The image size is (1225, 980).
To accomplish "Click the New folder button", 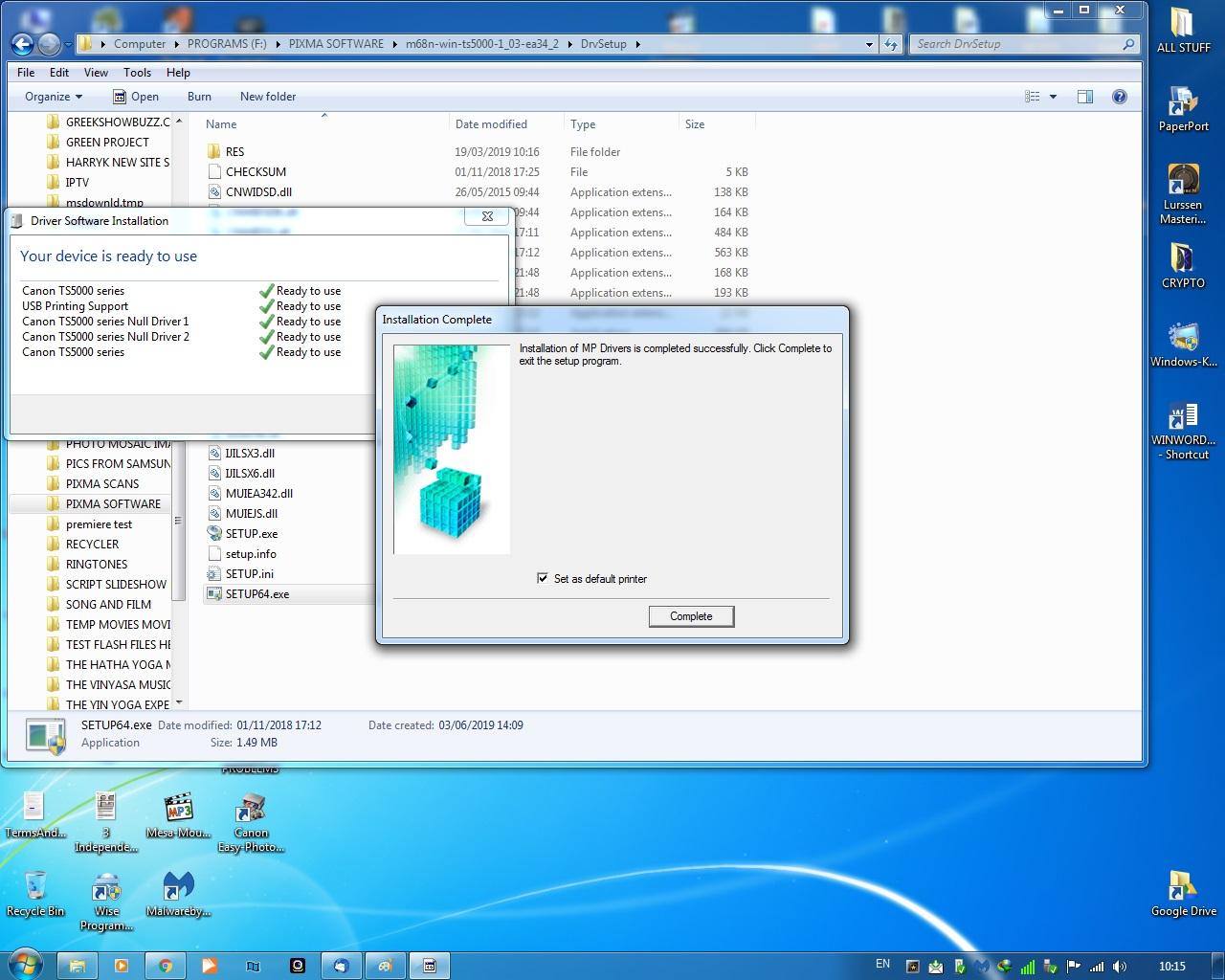I will 268,97.
